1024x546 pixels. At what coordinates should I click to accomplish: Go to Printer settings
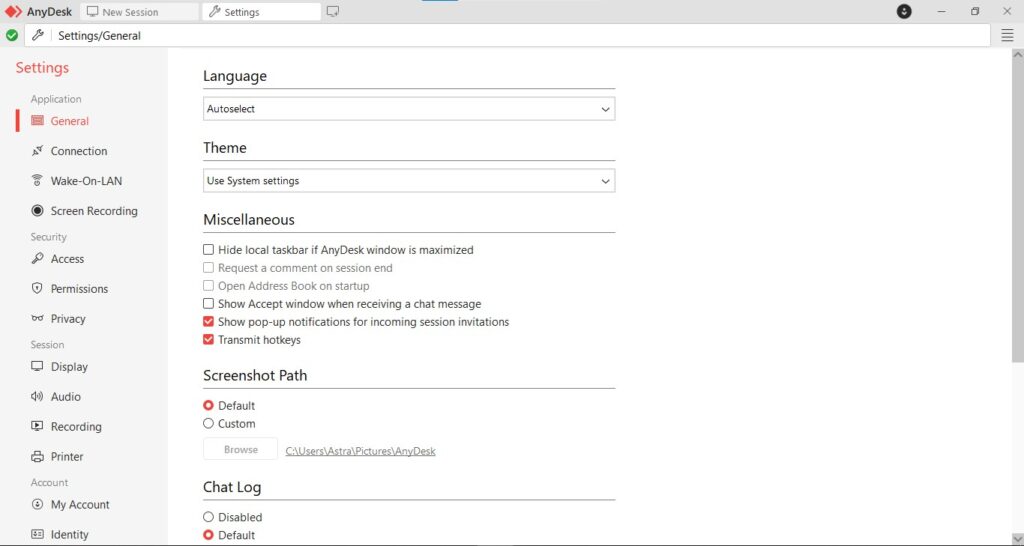click(x=67, y=457)
